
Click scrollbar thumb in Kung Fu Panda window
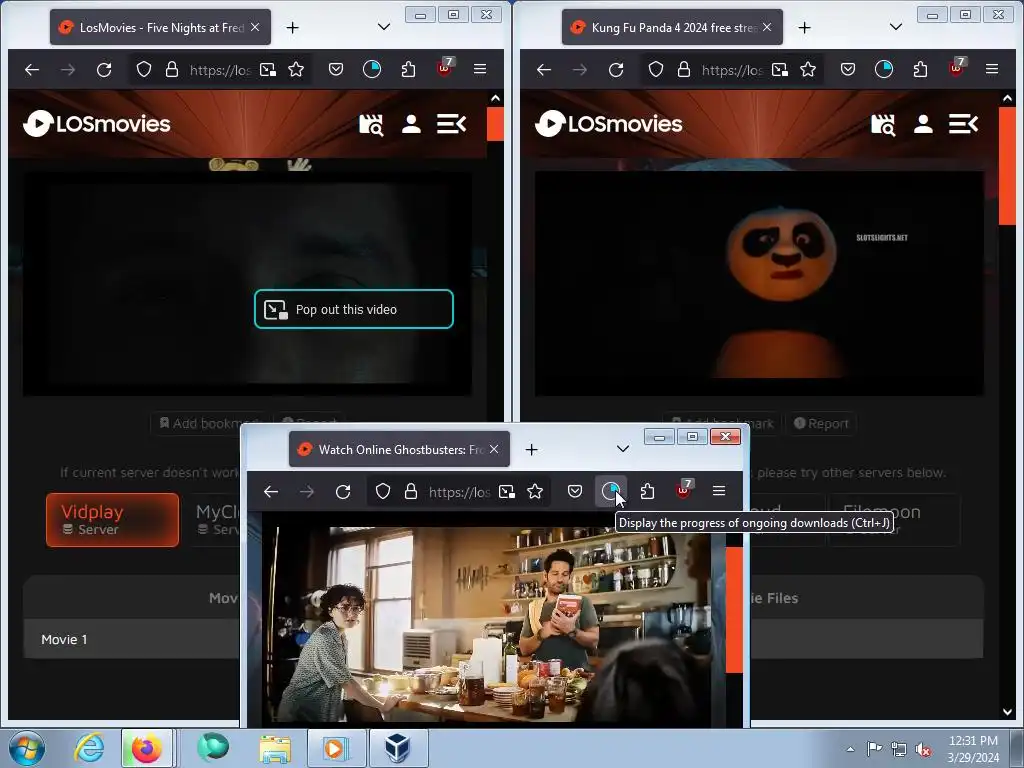point(1007,166)
